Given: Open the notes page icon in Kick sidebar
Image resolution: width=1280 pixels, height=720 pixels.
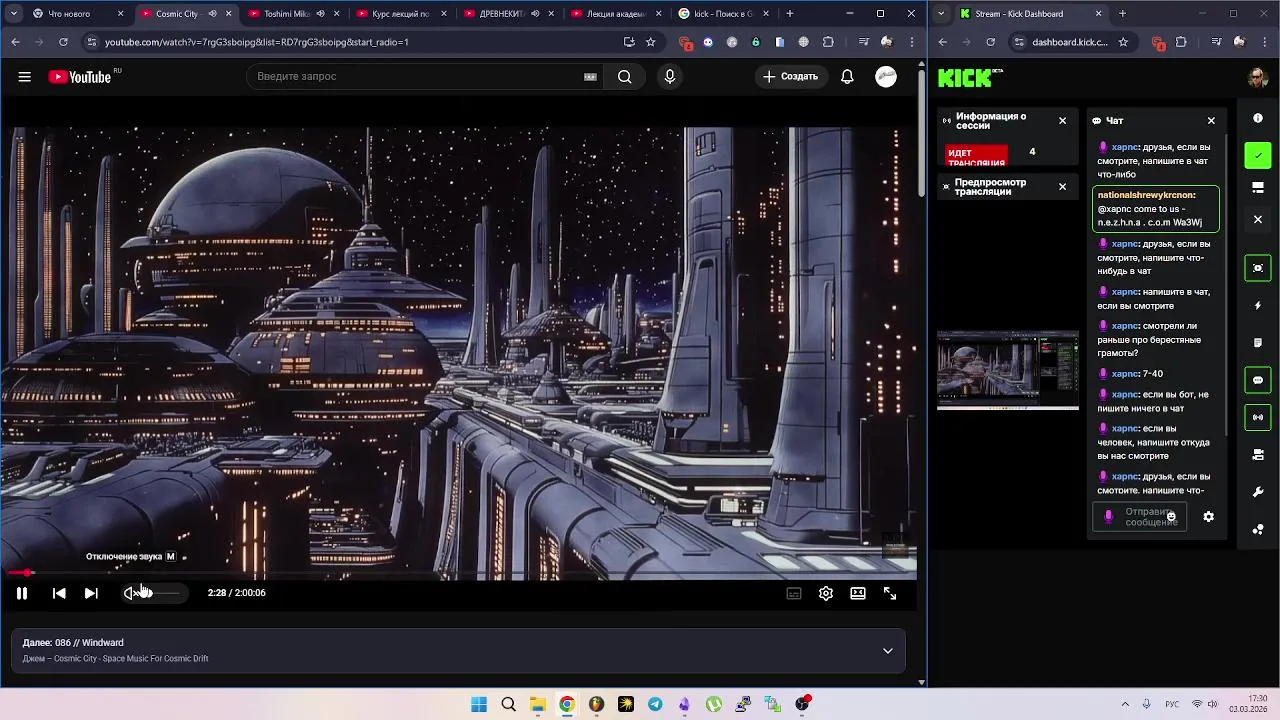Looking at the screenshot, I should click(x=1258, y=343).
